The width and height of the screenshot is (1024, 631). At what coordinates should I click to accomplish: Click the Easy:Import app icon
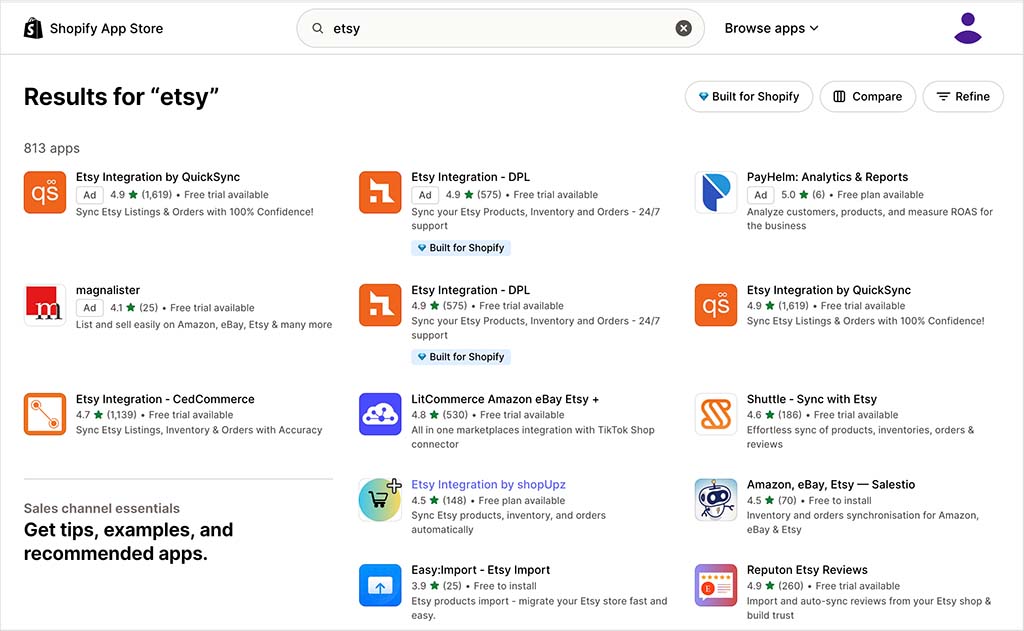point(380,585)
